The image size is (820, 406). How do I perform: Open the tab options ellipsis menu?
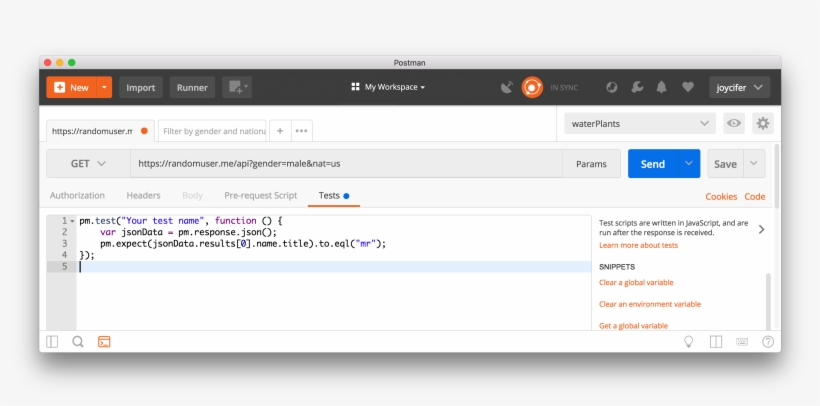click(x=301, y=131)
